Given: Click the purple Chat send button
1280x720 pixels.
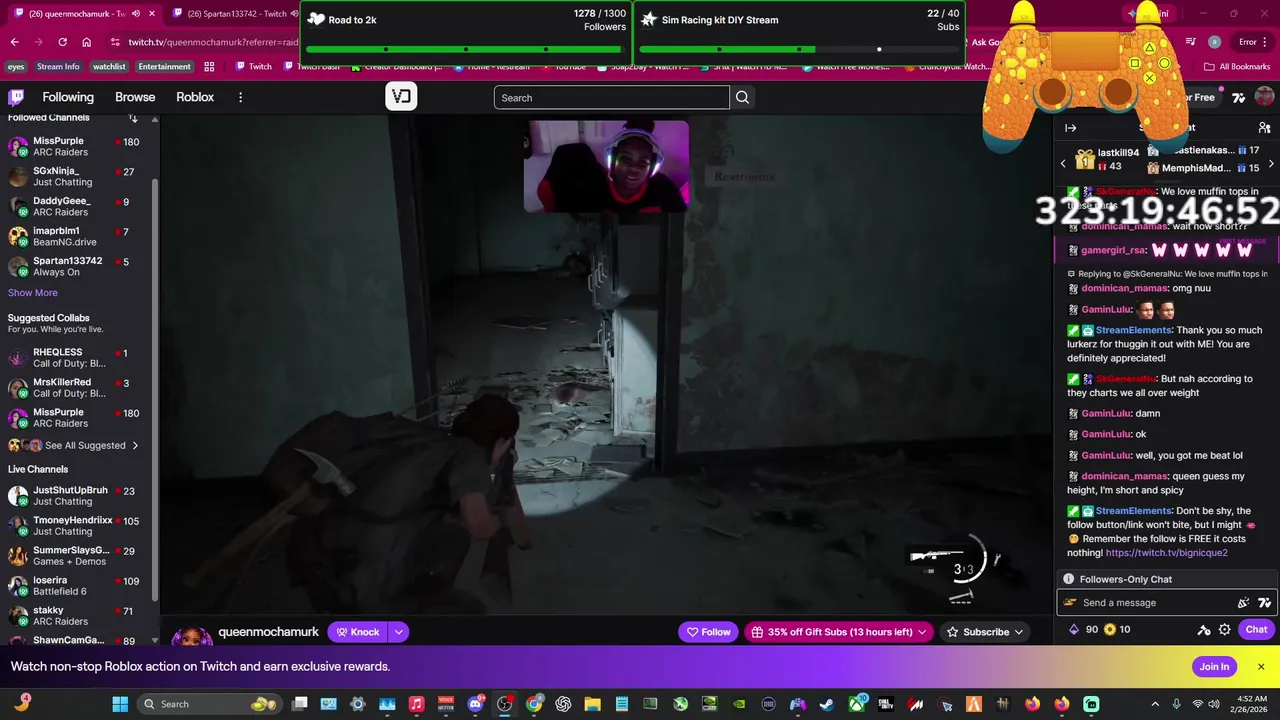Looking at the screenshot, I should click(1256, 630).
